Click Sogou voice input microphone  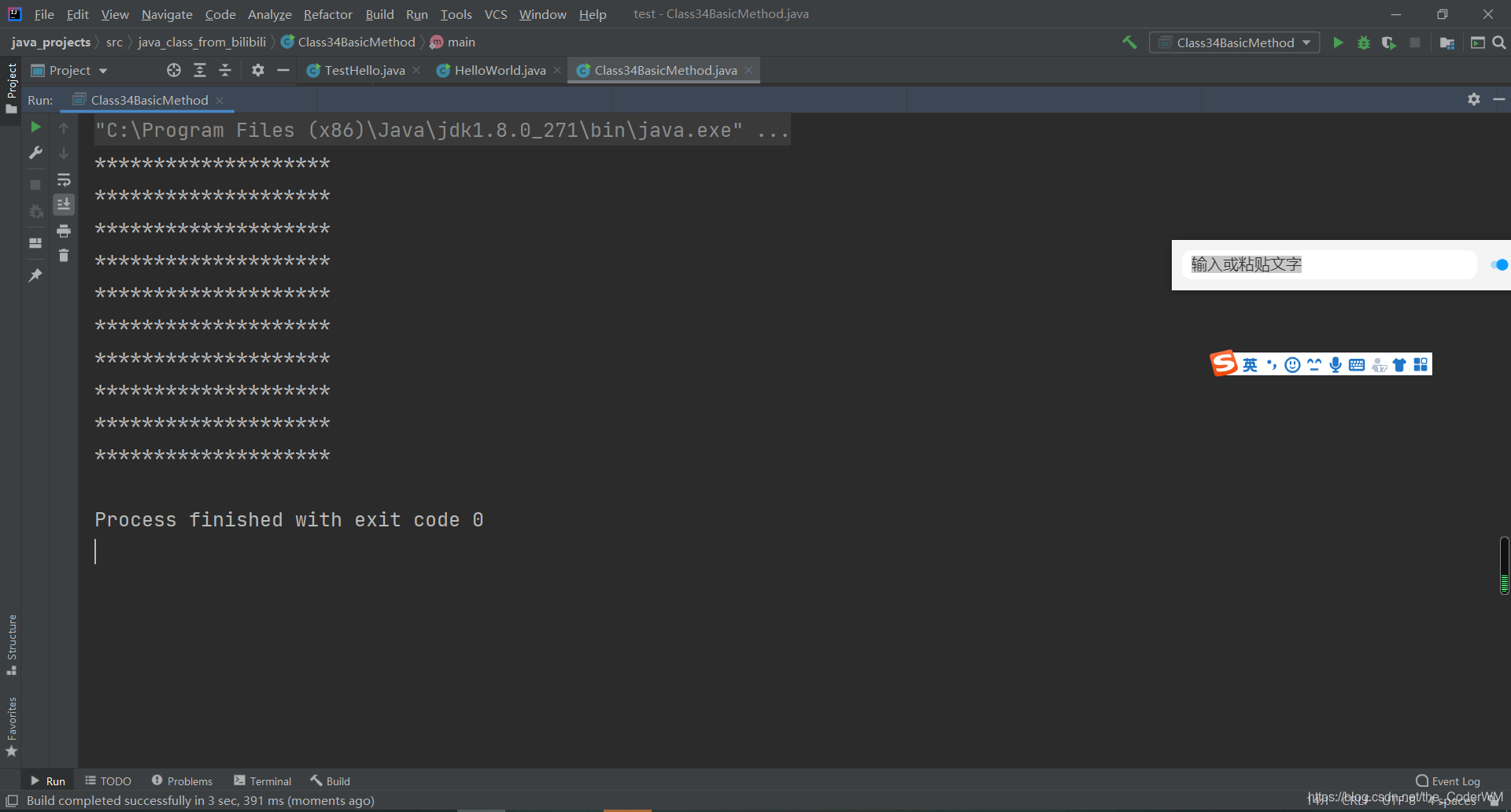click(x=1336, y=364)
